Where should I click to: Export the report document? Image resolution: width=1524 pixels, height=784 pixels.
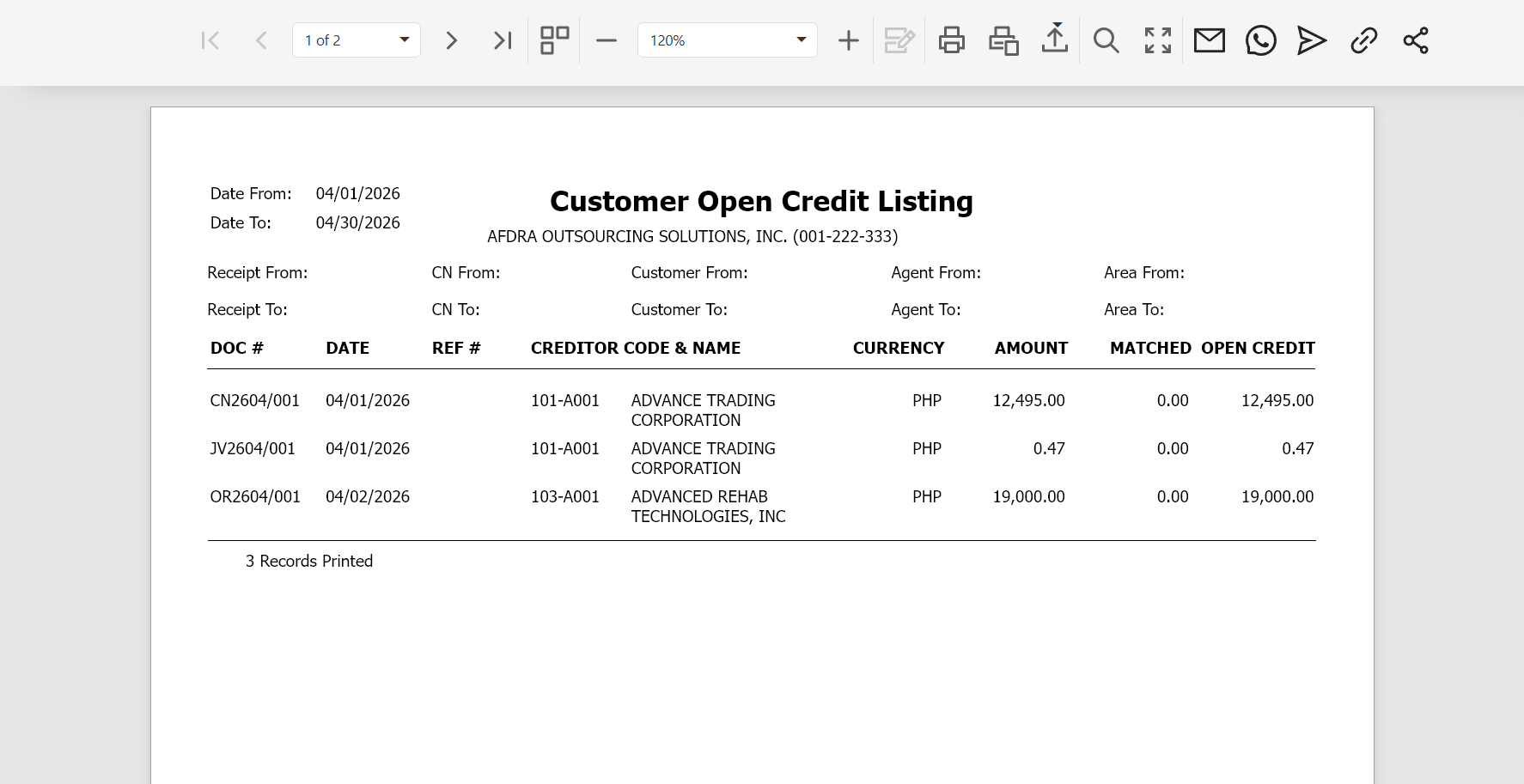(1055, 39)
